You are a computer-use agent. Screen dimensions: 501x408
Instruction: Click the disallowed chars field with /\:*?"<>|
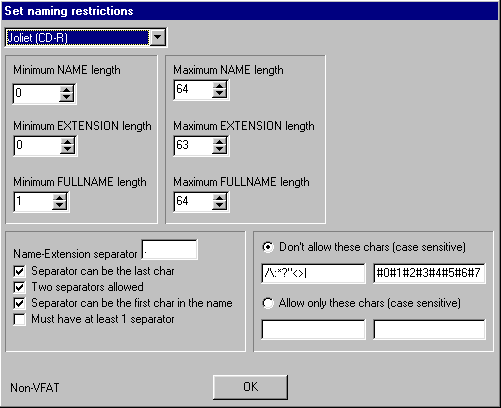(x=313, y=273)
